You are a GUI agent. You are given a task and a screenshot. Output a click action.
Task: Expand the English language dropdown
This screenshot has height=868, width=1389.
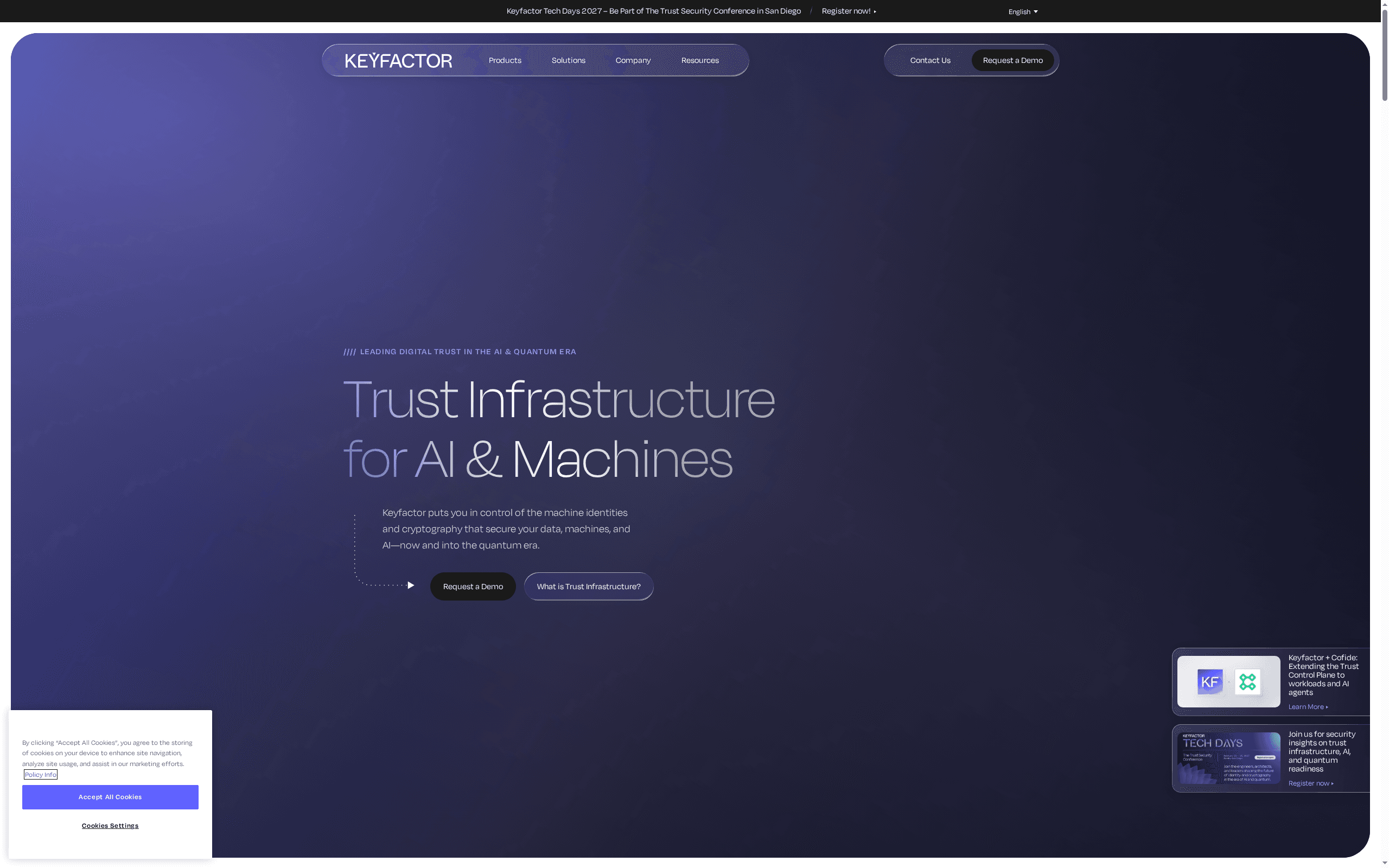pyautogui.click(x=1023, y=11)
